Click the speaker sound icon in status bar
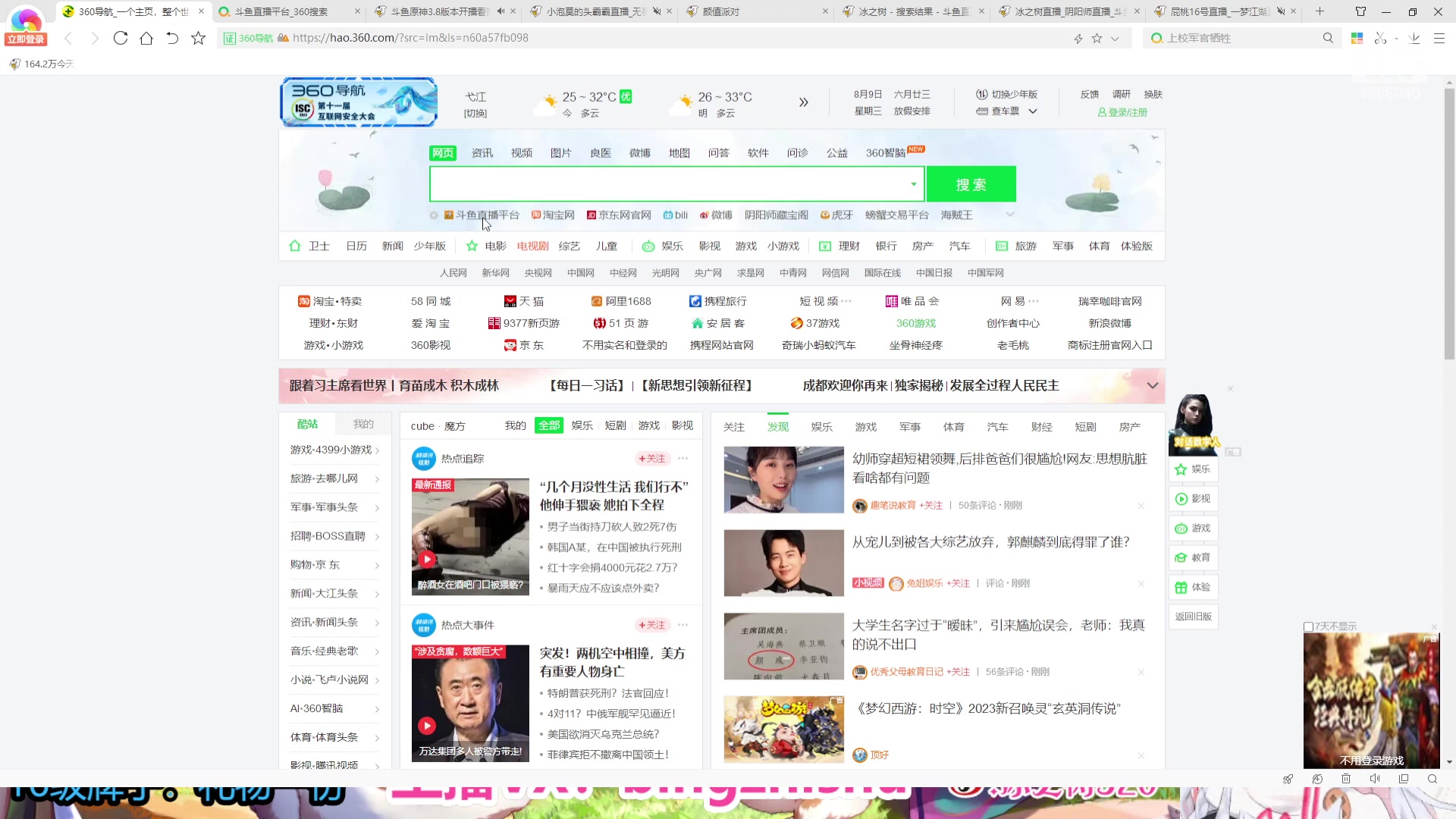1456x819 pixels. pos(1375,779)
